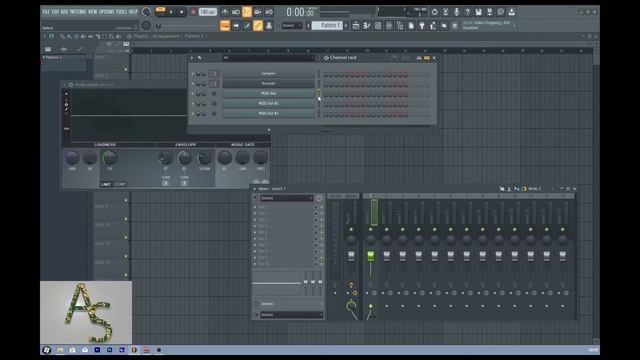640x360 pixels.
Task: Select the speaker playback tool in the Playlist toolbar
Action: coord(118,36)
